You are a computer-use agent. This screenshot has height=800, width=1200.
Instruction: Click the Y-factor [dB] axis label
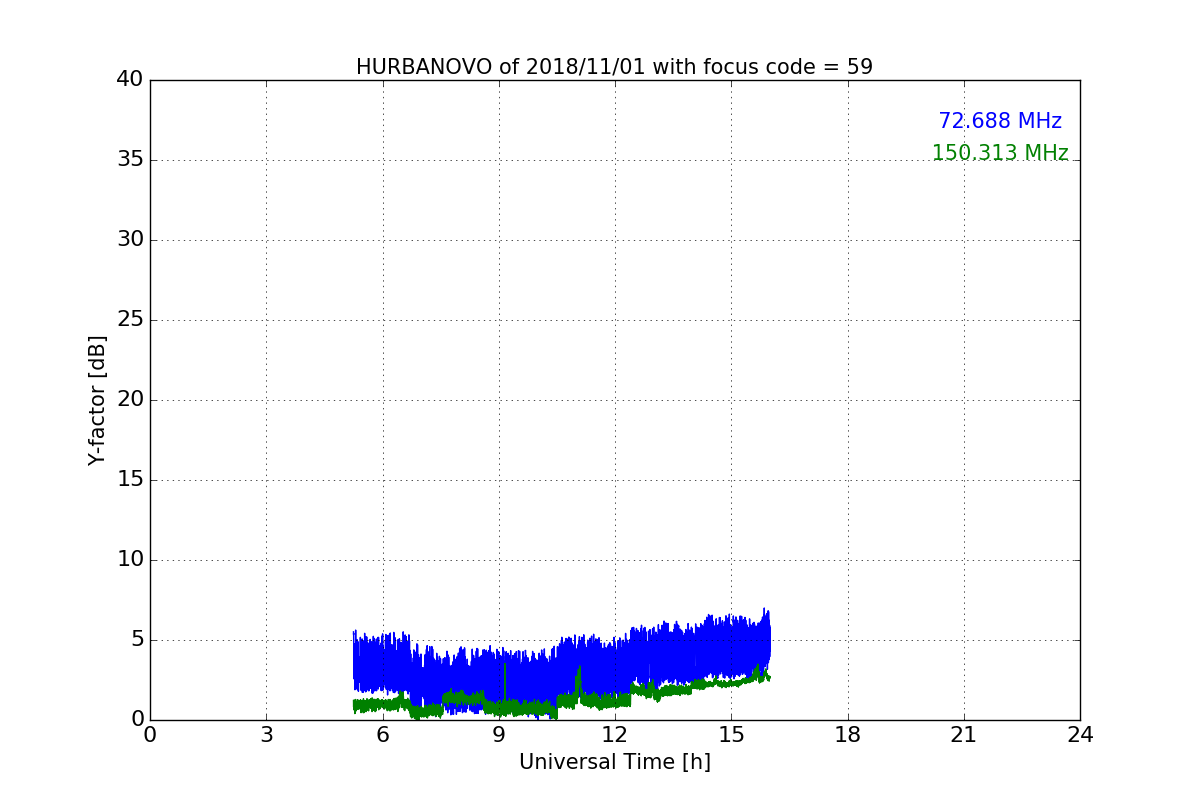click(97, 400)
